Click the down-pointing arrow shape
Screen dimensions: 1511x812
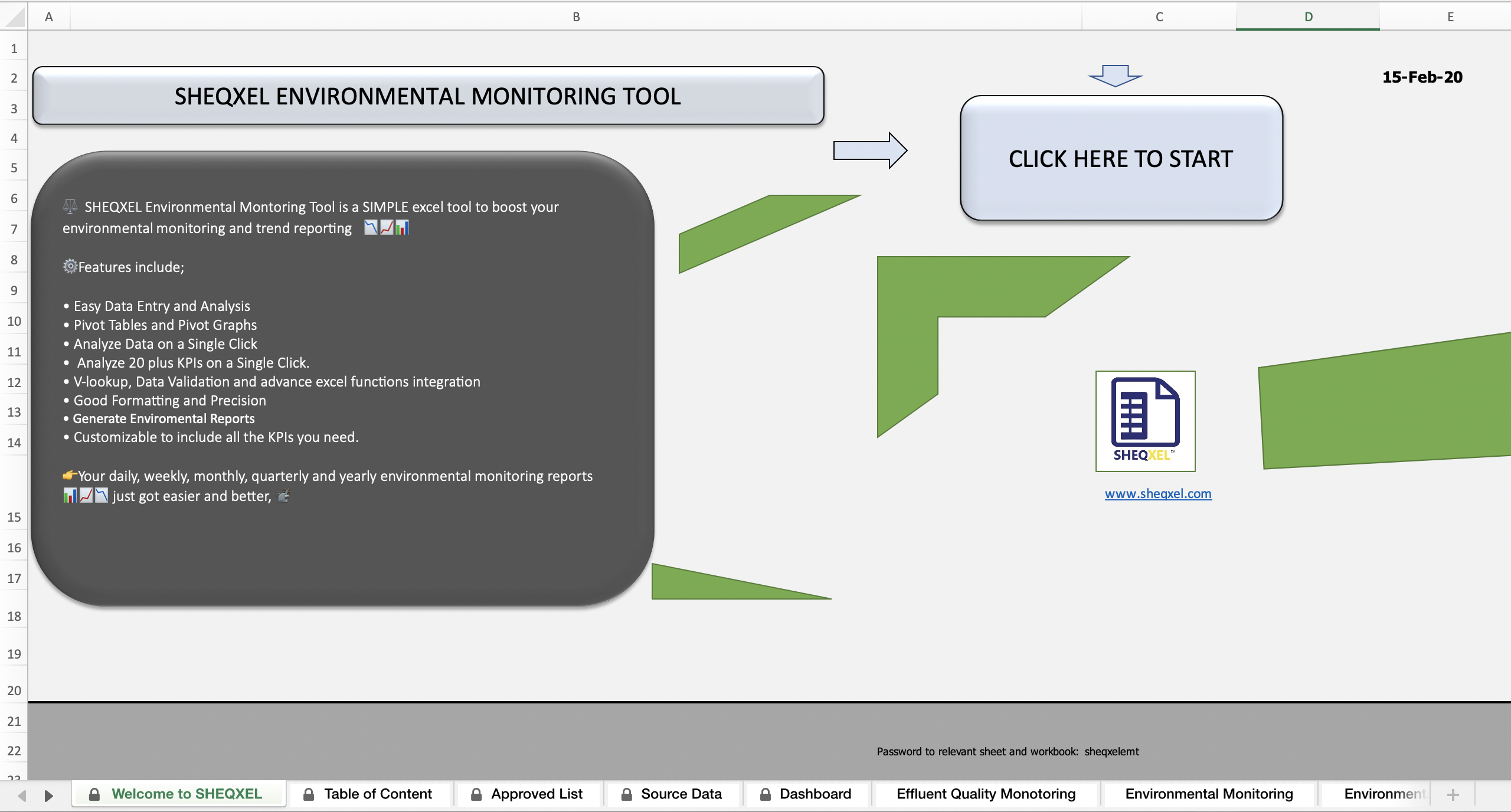(1115, 76)
